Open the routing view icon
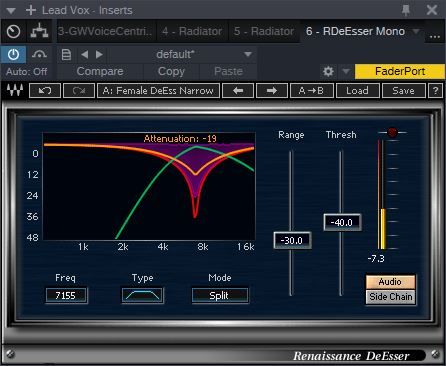 coord(39,31)
